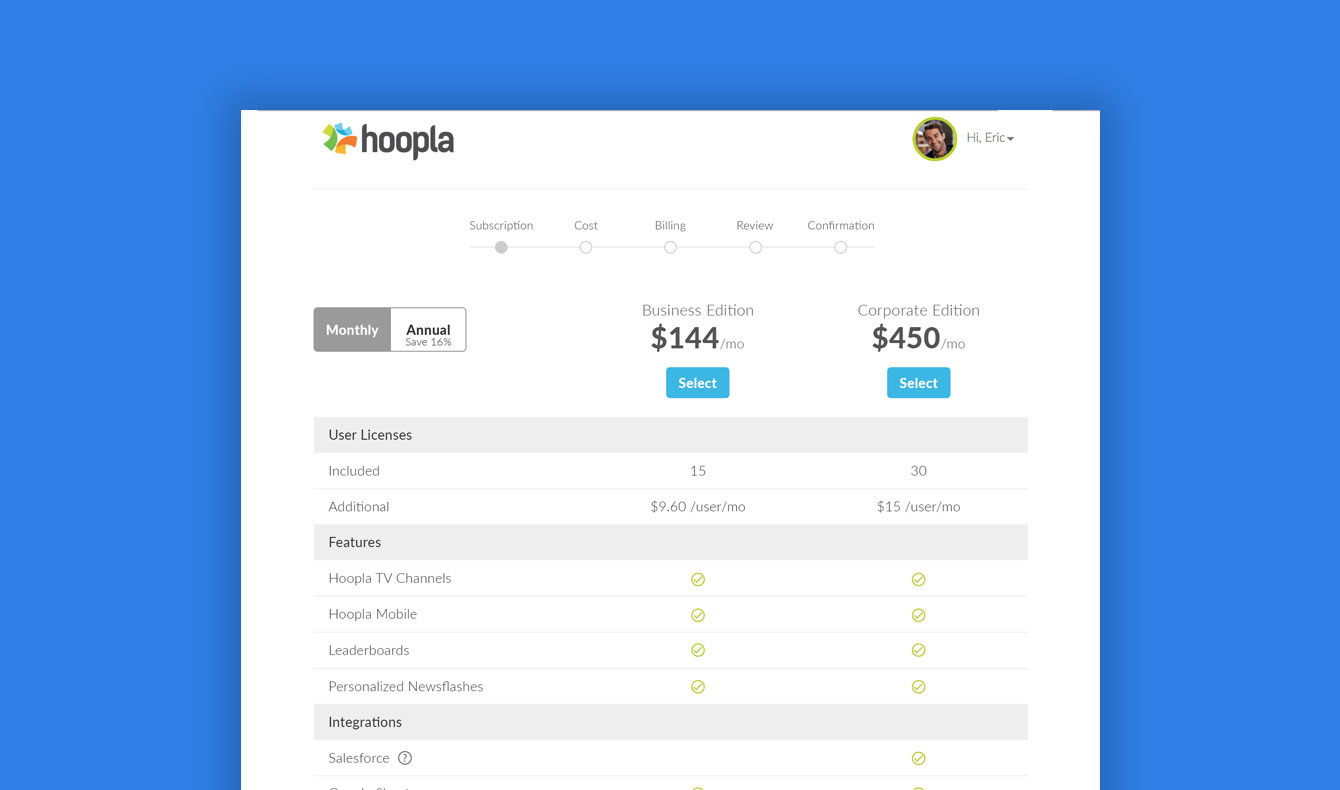This screenshot has height=790, width=1340.
Task: Click Corporate Edition Personalized Newsflashes checkmark
Action: [918, 687]
